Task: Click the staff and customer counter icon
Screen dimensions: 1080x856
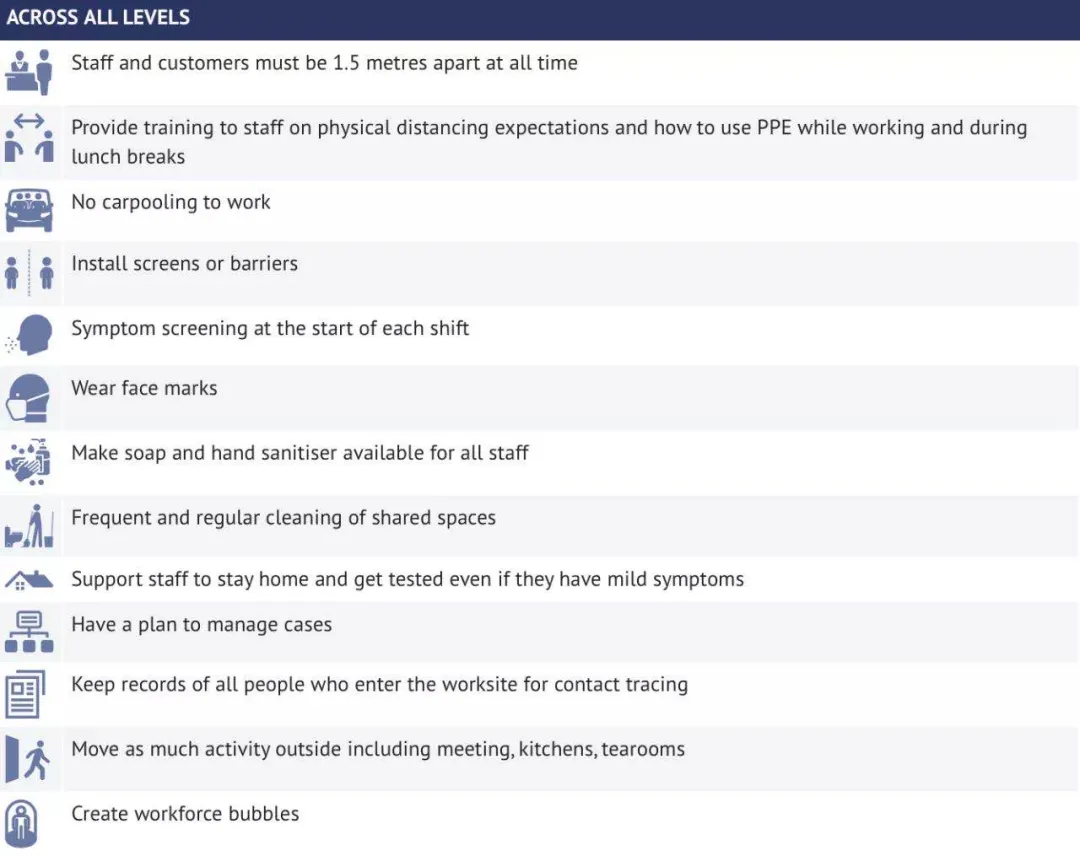Action: tap(29, 72)
